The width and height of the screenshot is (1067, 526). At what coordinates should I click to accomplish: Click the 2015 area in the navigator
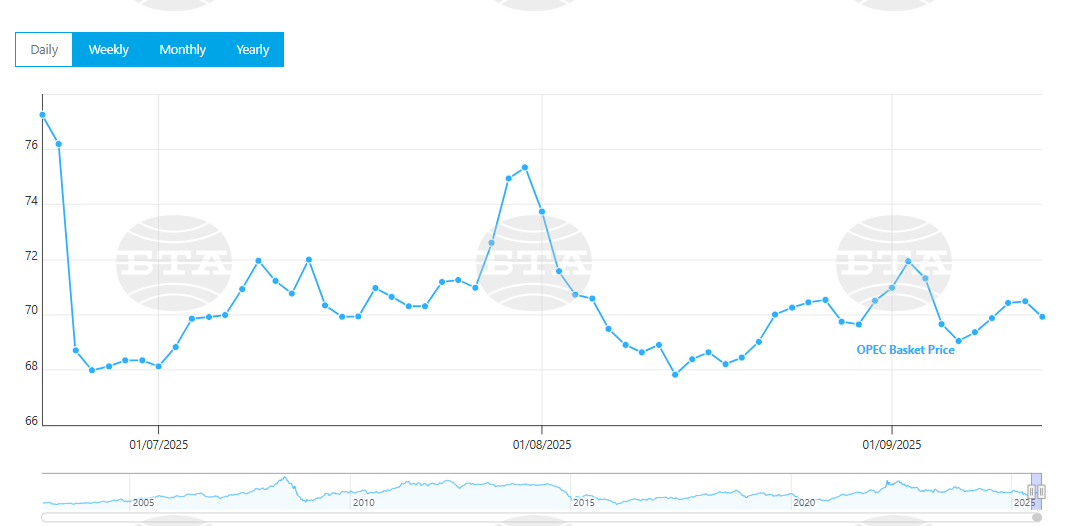[x=583, y=501]
